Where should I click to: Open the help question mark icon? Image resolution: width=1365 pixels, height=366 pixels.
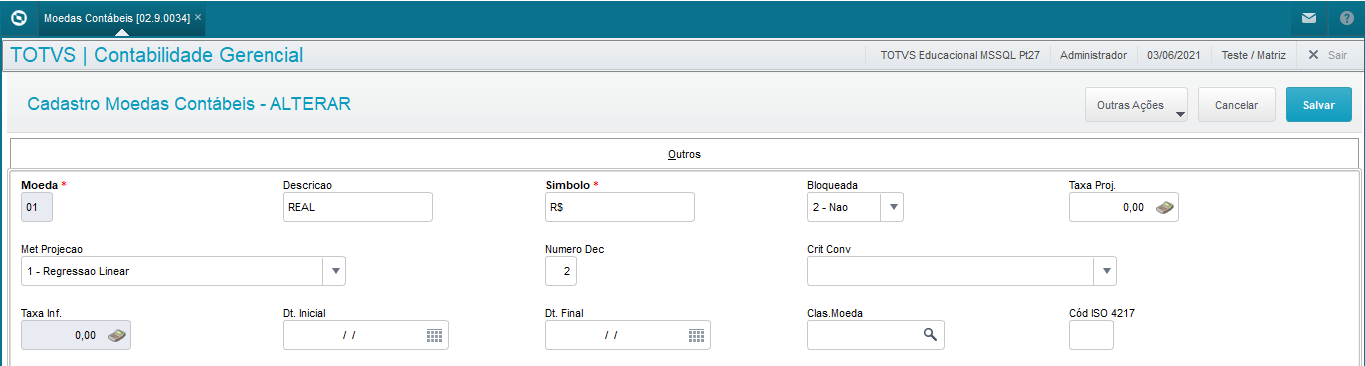(1346, 18)
